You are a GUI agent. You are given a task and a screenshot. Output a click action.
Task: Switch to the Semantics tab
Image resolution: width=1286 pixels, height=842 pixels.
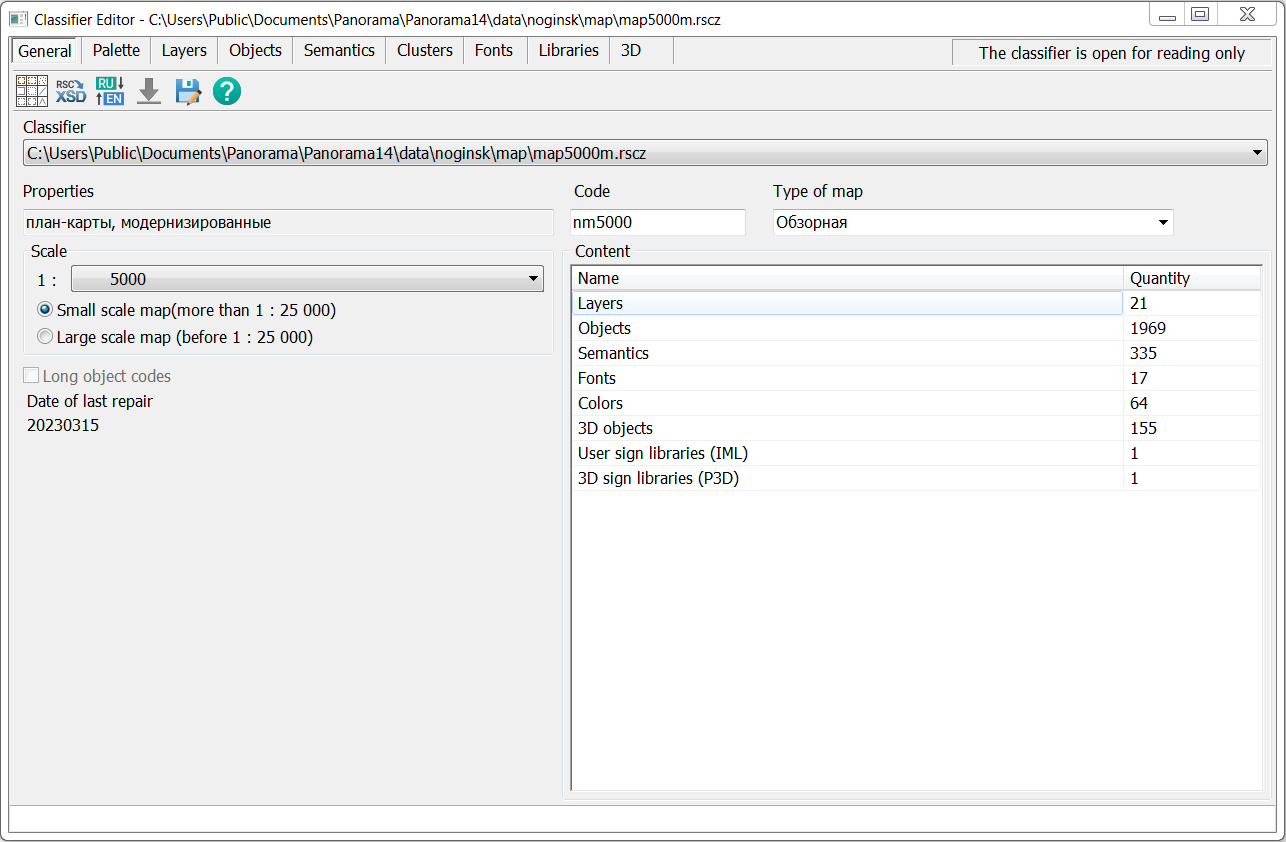click(x=339, y=50)
